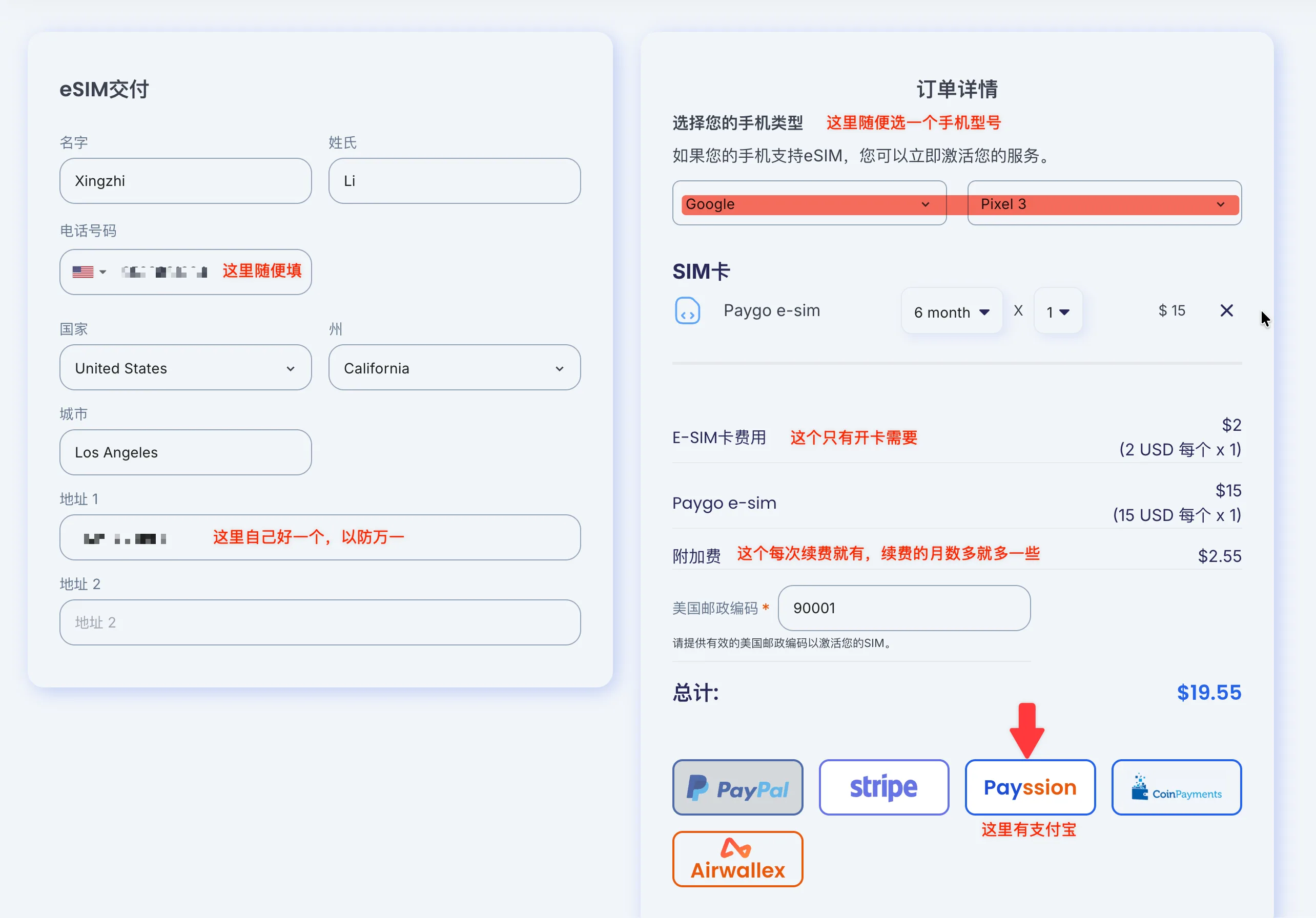Click the 总计: label
This screenshot has height=918, width=1316.
pos(695,692)
